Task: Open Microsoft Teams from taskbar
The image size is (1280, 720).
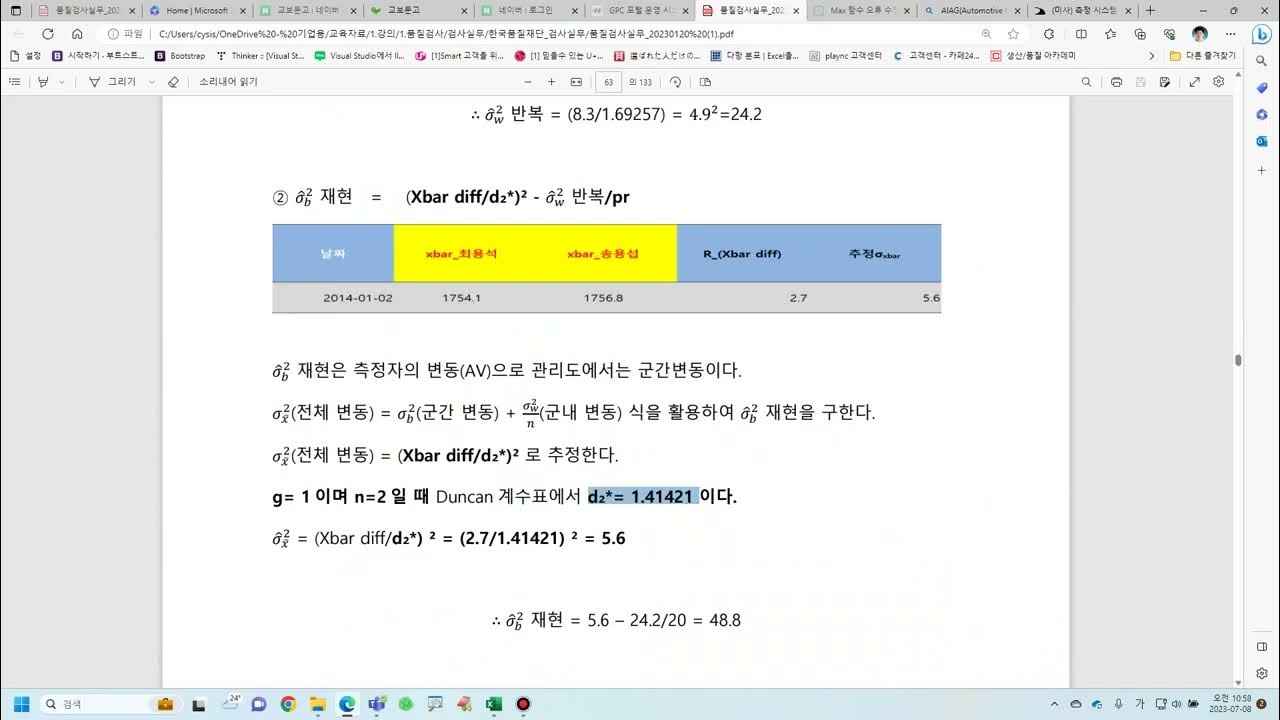Action: [376, 704]
